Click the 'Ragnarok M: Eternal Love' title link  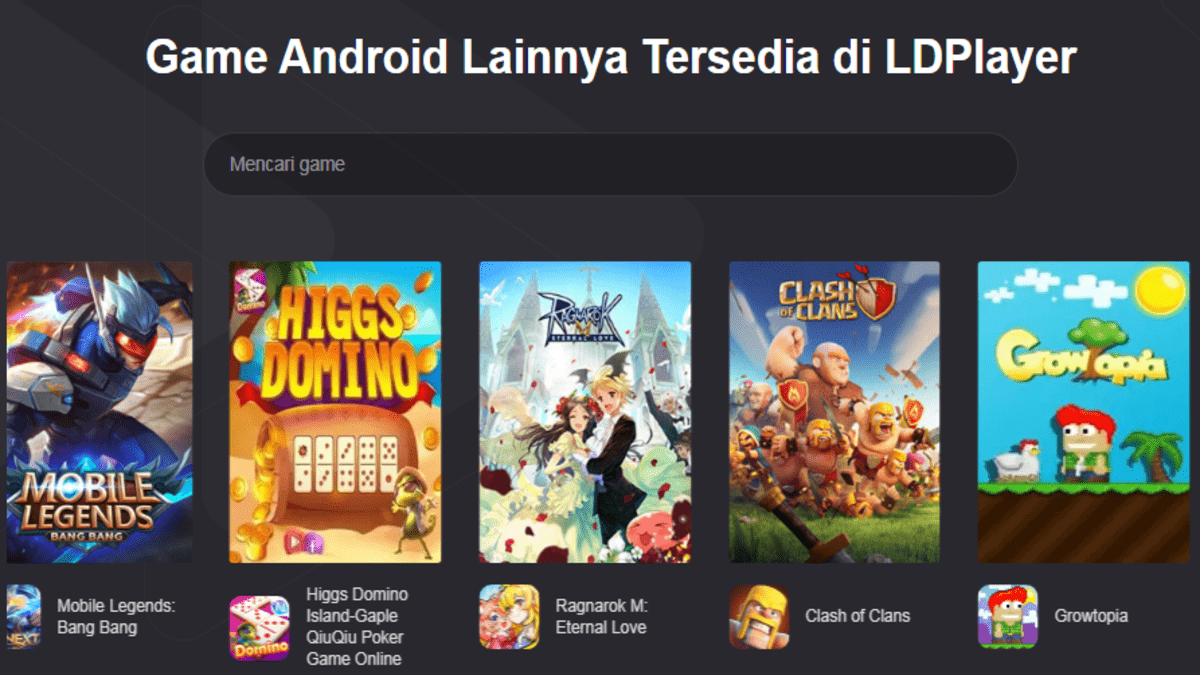[602, 617]
